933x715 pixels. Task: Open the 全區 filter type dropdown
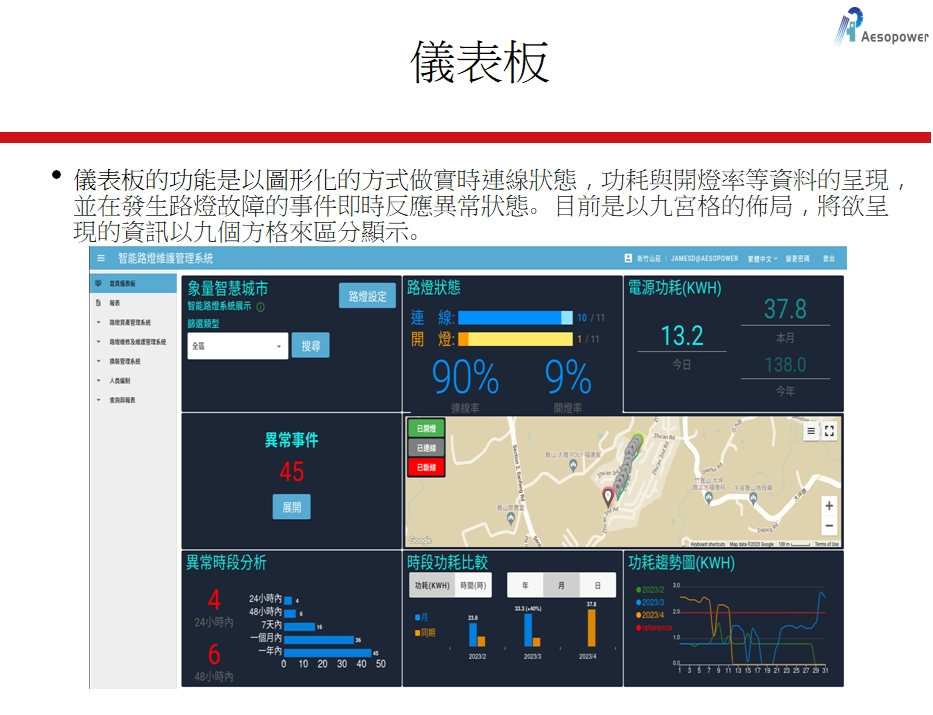[237, 346]
